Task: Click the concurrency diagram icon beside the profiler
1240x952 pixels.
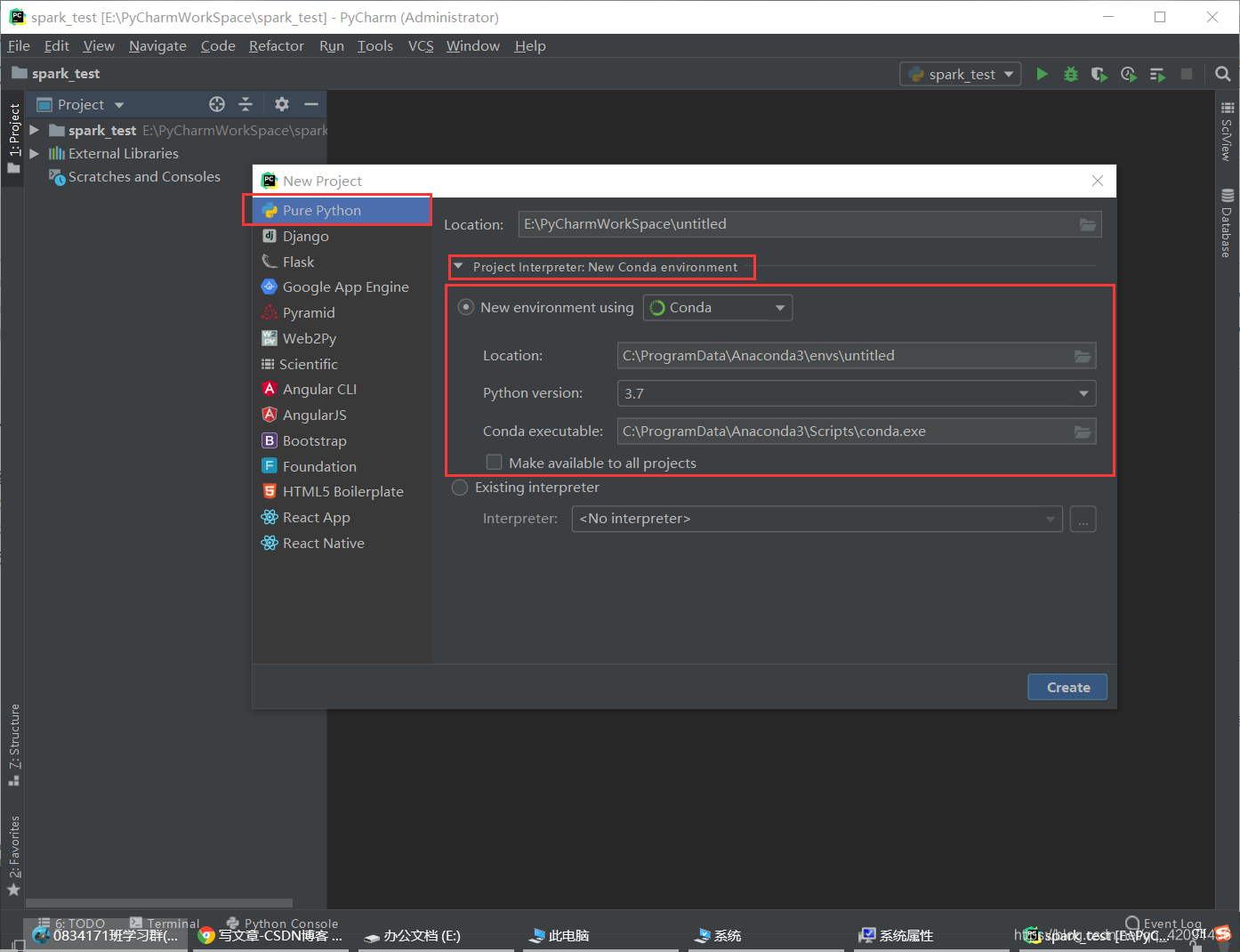Action: tap(1157, 74)
